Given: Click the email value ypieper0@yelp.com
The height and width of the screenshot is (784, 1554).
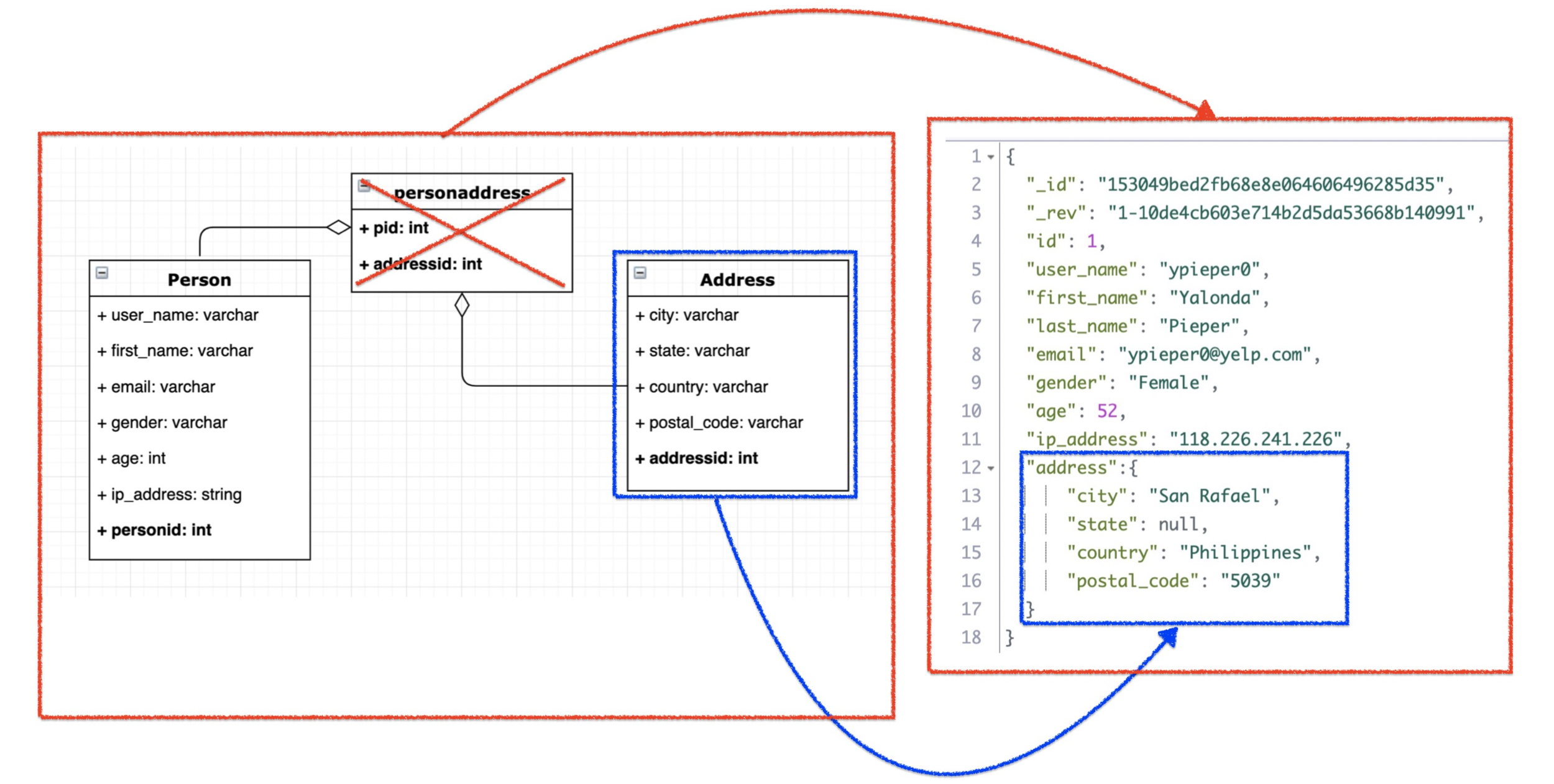Looking at the screenshot, I should point(1214,355).
